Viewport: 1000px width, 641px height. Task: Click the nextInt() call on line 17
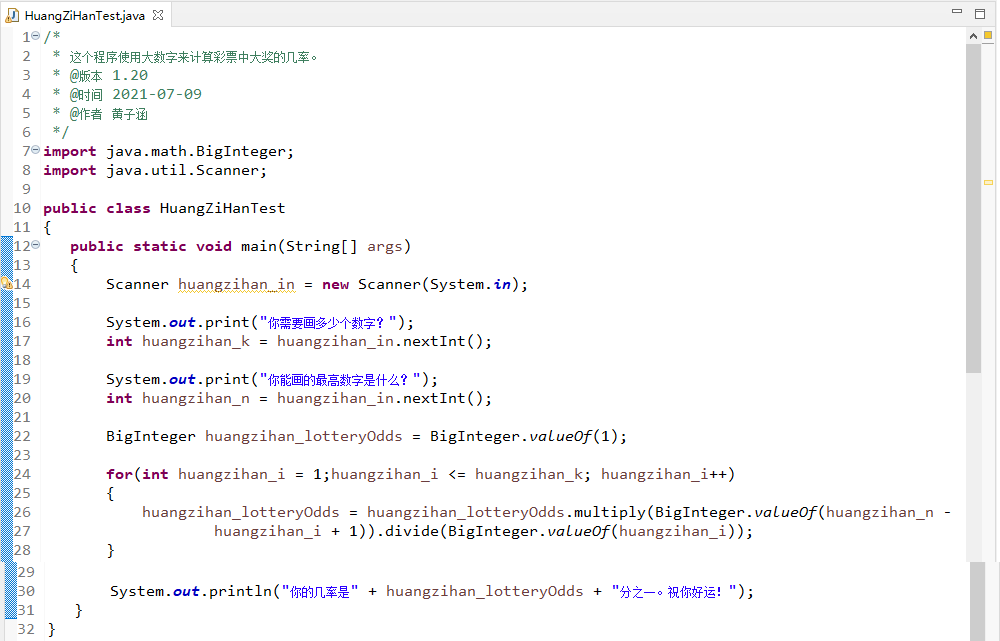(x=443, y=341)
